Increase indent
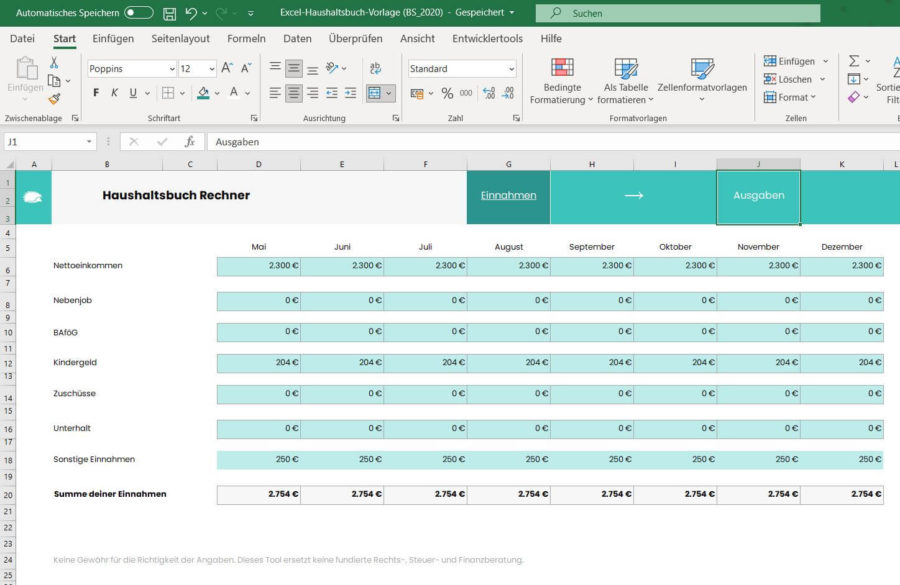This screenshot has height=585, width=900. point(351,93)
